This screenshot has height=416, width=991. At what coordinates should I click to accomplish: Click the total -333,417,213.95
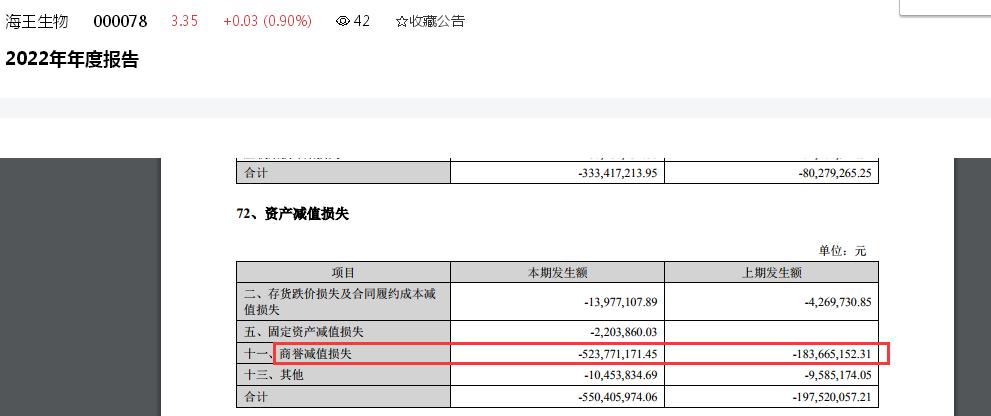(618, 173)
